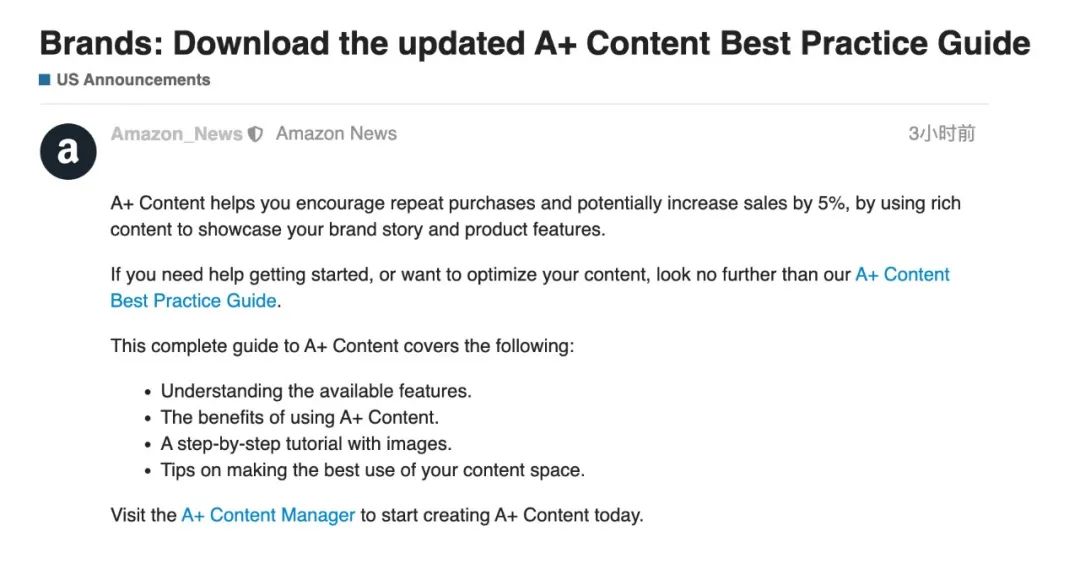Click the horizontal divider below the category

(x=514, y=104)
